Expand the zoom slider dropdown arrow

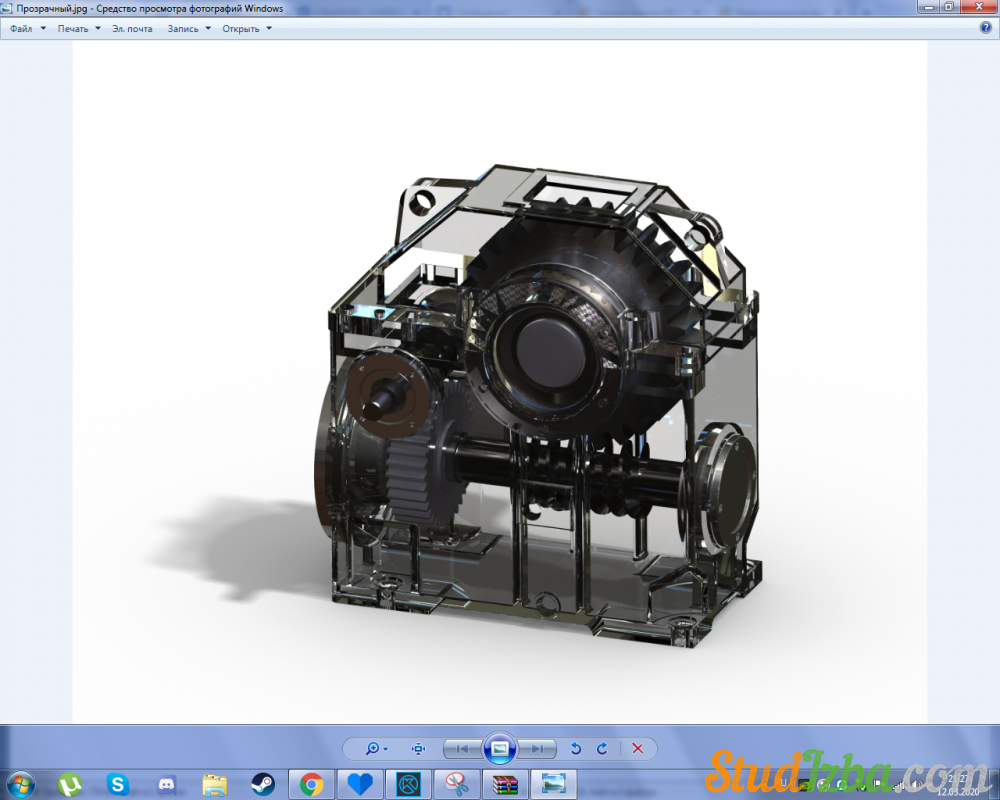(385, 749)
